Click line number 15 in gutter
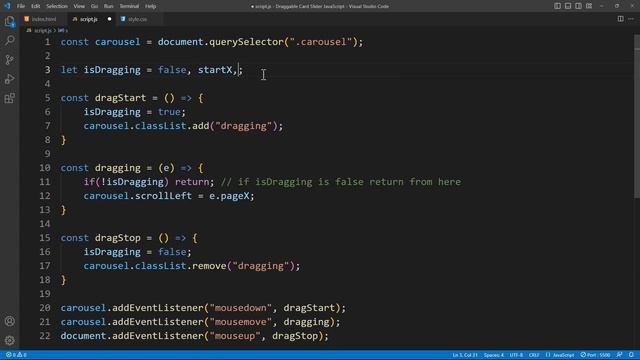Screen dimensions: 640x360 point(45,238)
